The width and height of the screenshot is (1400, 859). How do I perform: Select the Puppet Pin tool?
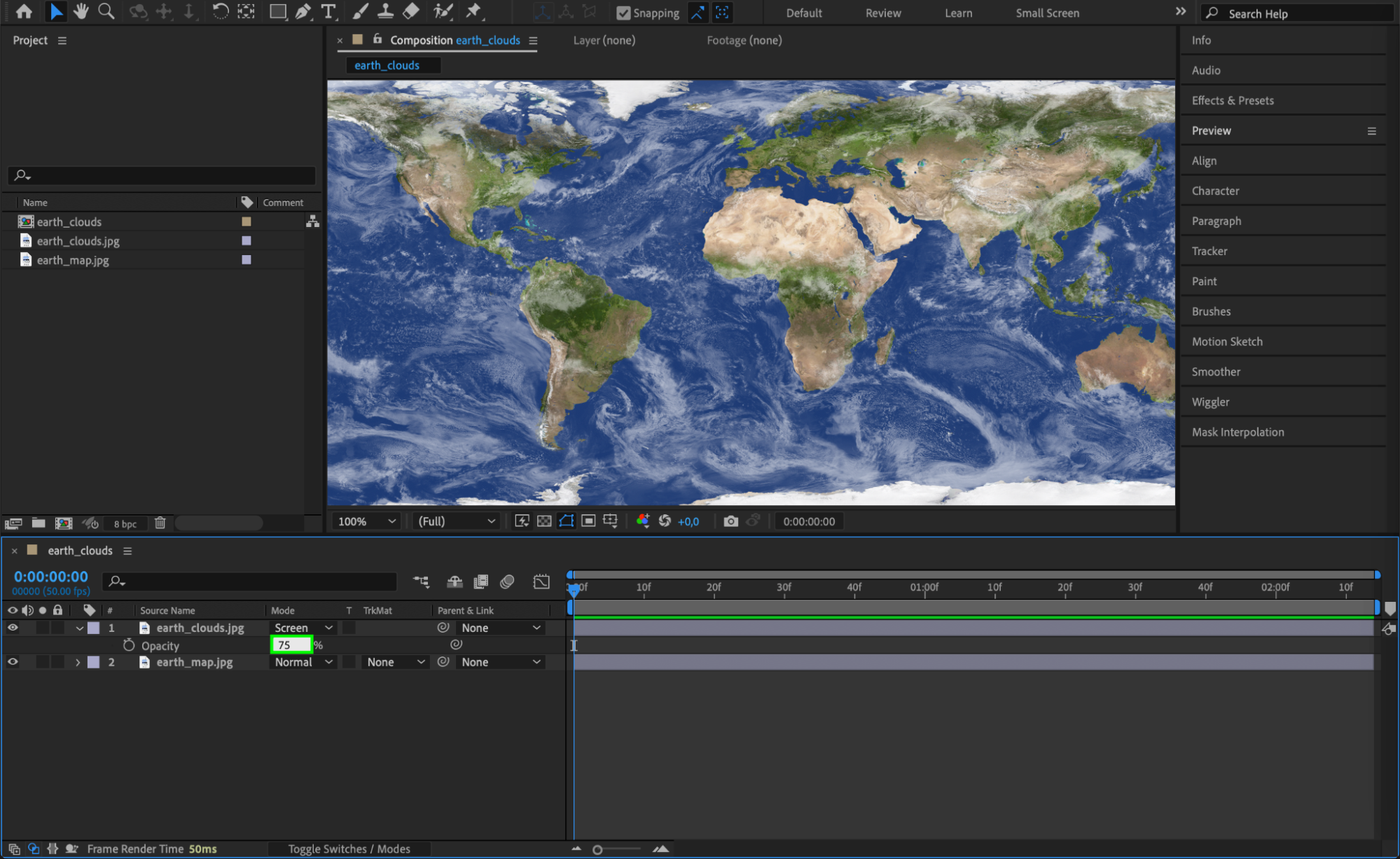click(x=474, y=11)
